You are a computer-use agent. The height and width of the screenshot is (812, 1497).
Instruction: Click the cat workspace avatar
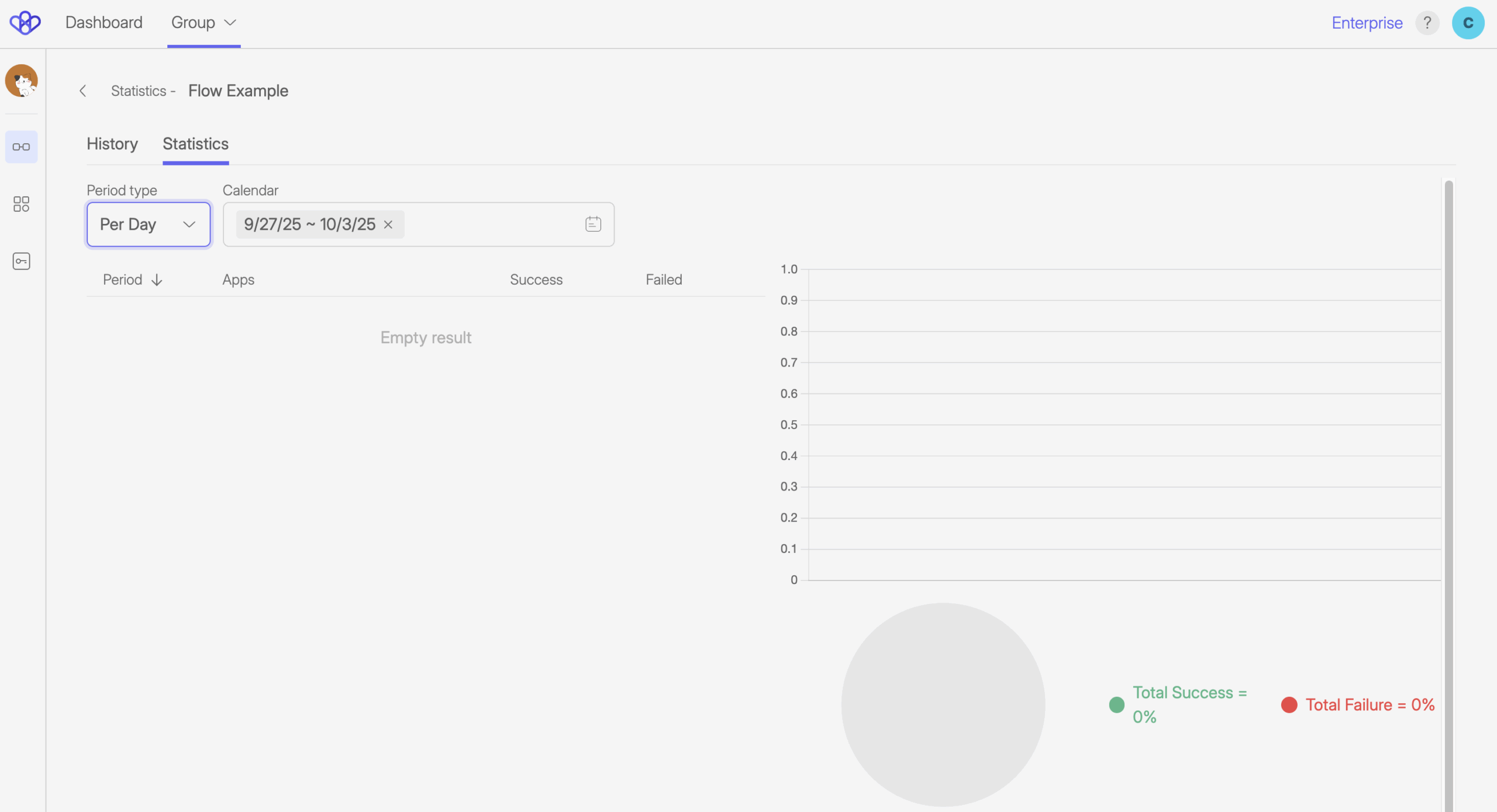coord(22,81)
